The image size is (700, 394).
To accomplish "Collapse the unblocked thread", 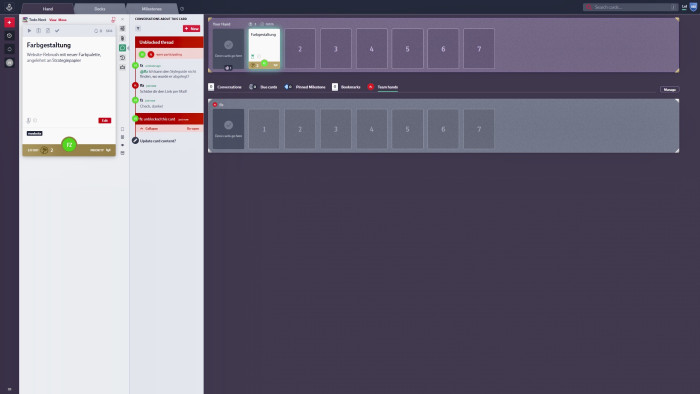I will (149, 129).
